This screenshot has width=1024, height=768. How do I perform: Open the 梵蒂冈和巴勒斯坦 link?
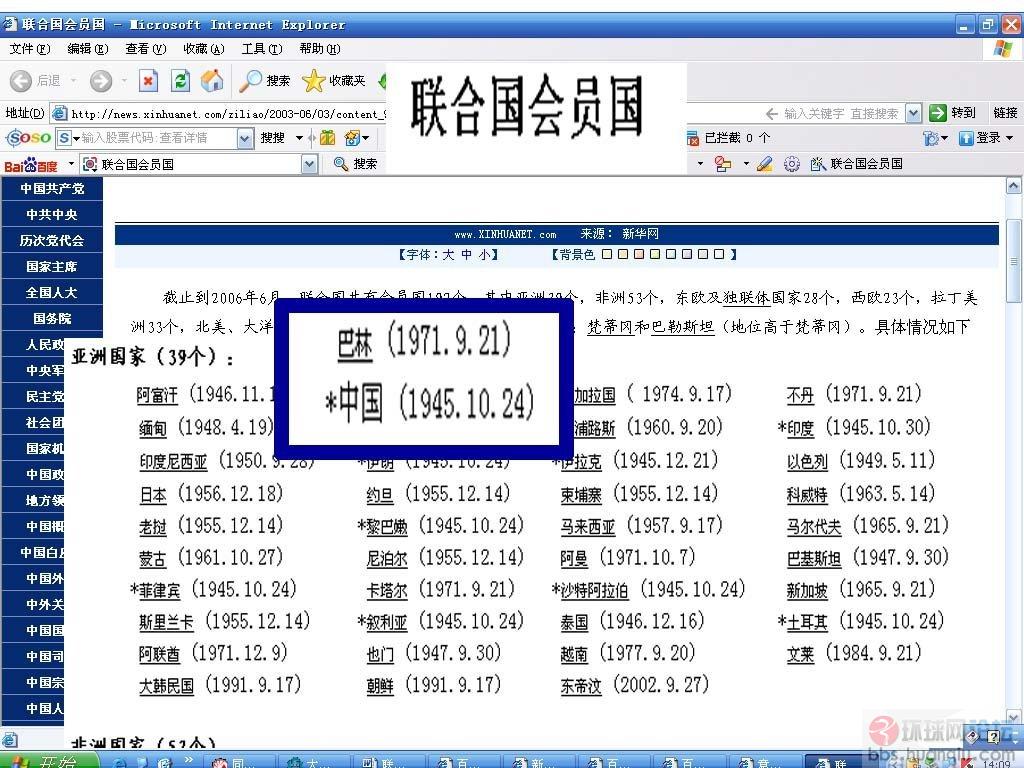coord(650,327)
